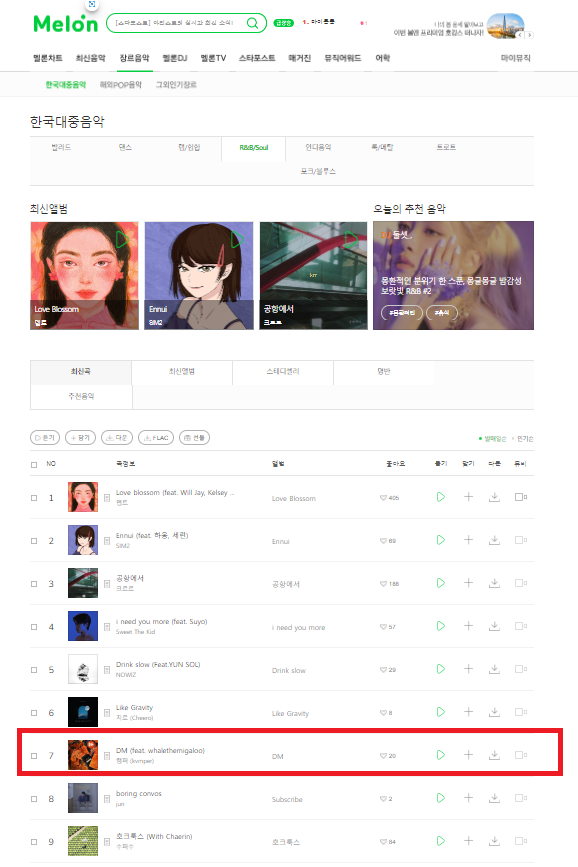Tick checkbox for track 9
Viewport: 578px width, 867px height.
tap(34, 842)
